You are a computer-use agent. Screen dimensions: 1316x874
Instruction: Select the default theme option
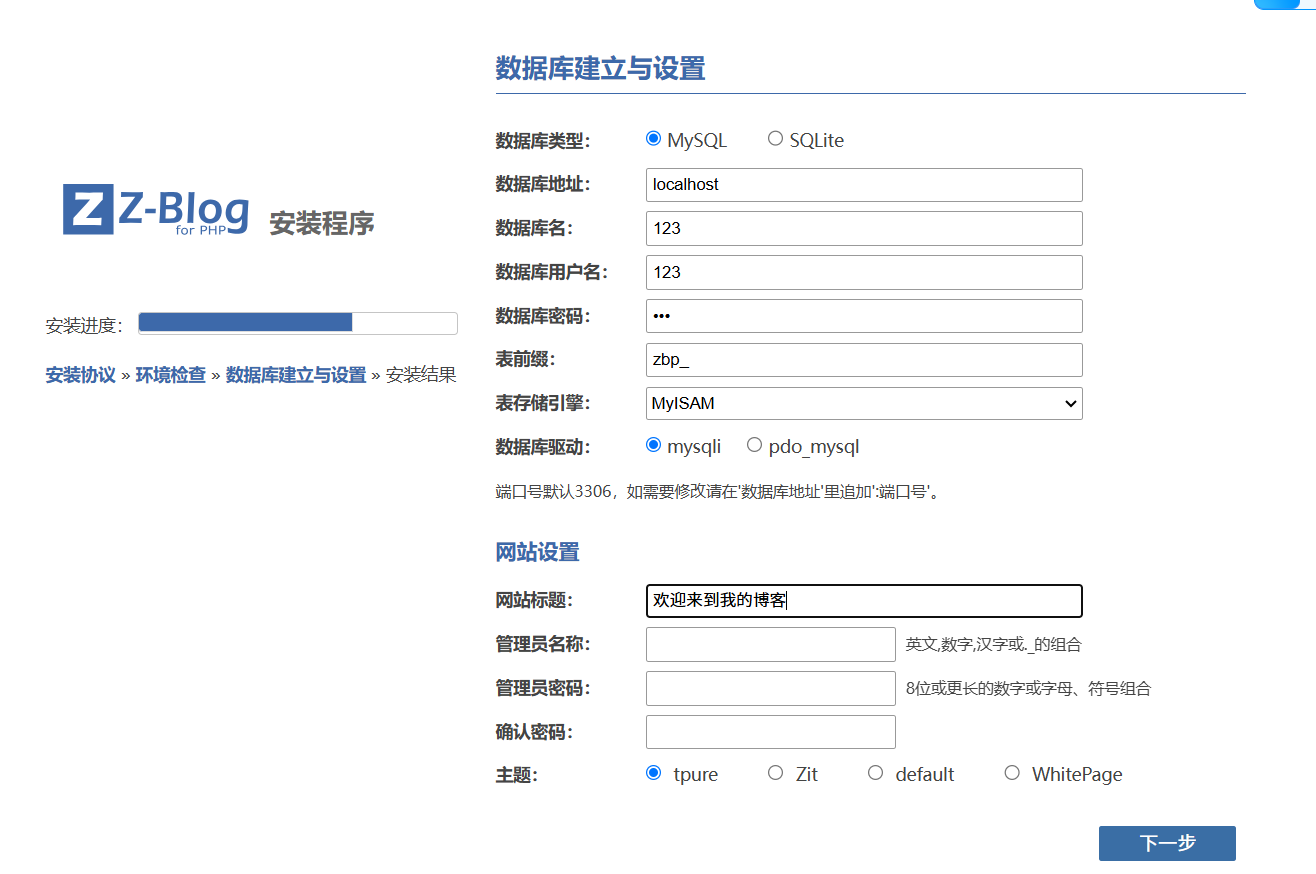click(x=875, y=773)
